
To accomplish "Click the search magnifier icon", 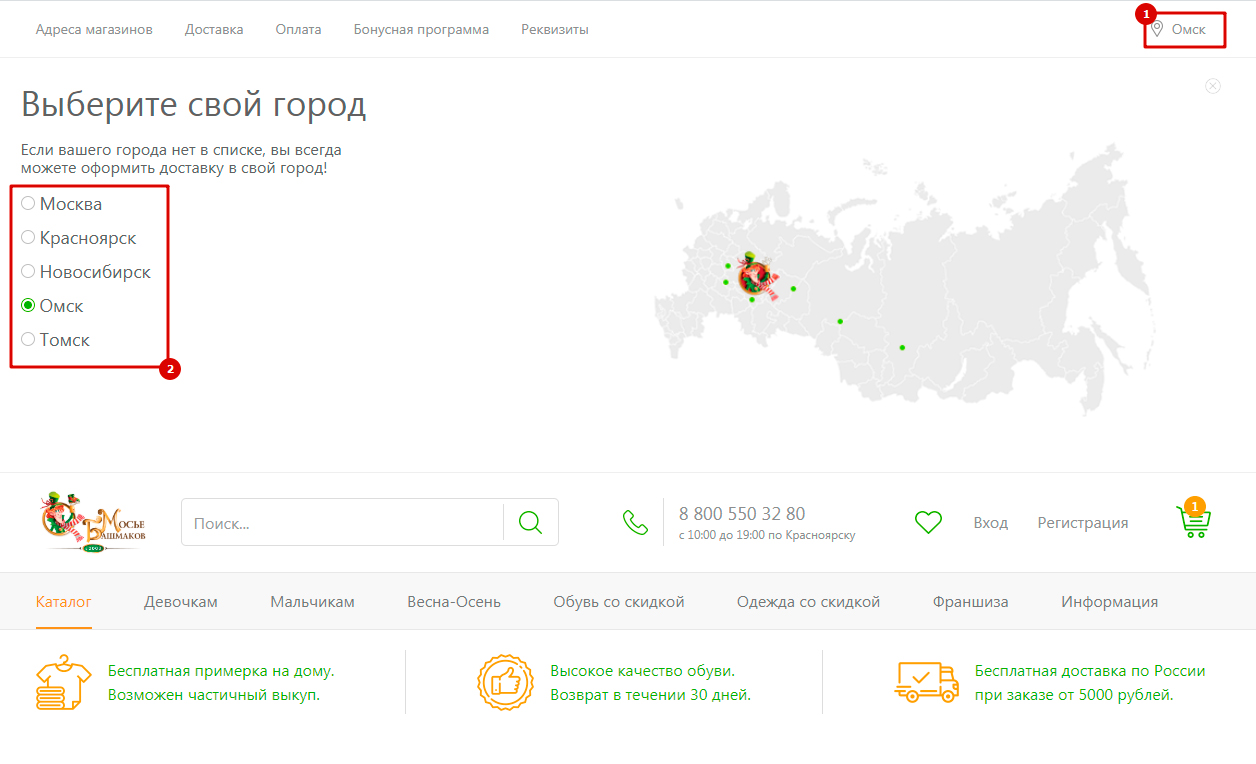I will coord(530,522).
